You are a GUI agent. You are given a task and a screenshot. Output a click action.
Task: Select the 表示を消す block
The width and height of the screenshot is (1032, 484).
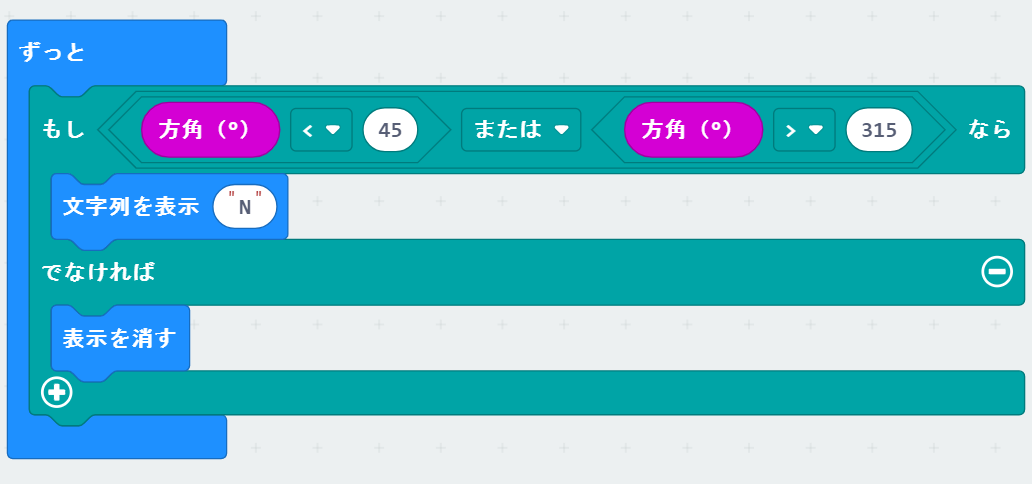coord(120,338)
